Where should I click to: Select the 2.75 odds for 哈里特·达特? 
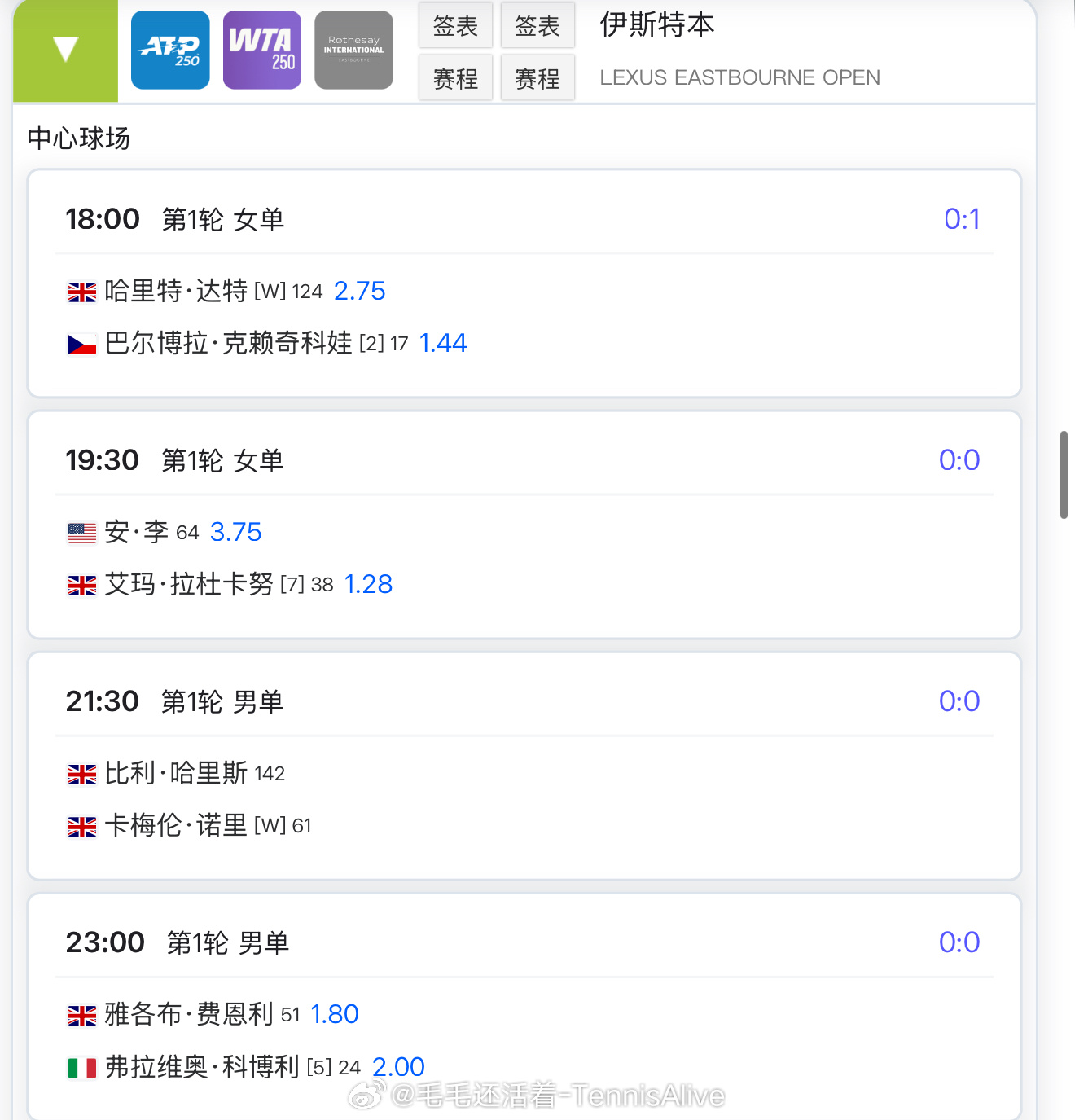pos(360,291)
